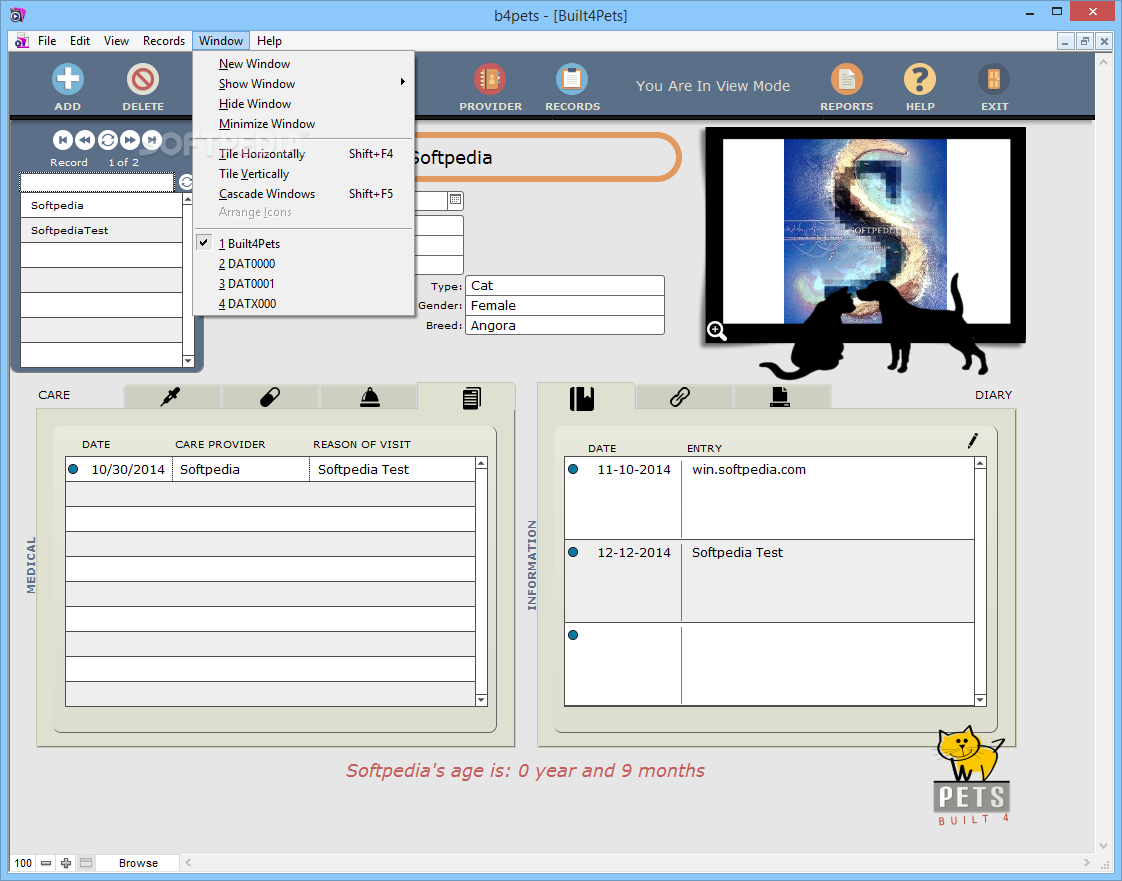This screenshot has width=1122, height=881.
Task: Go to previous record navigation button
Action: coord(85,140)
